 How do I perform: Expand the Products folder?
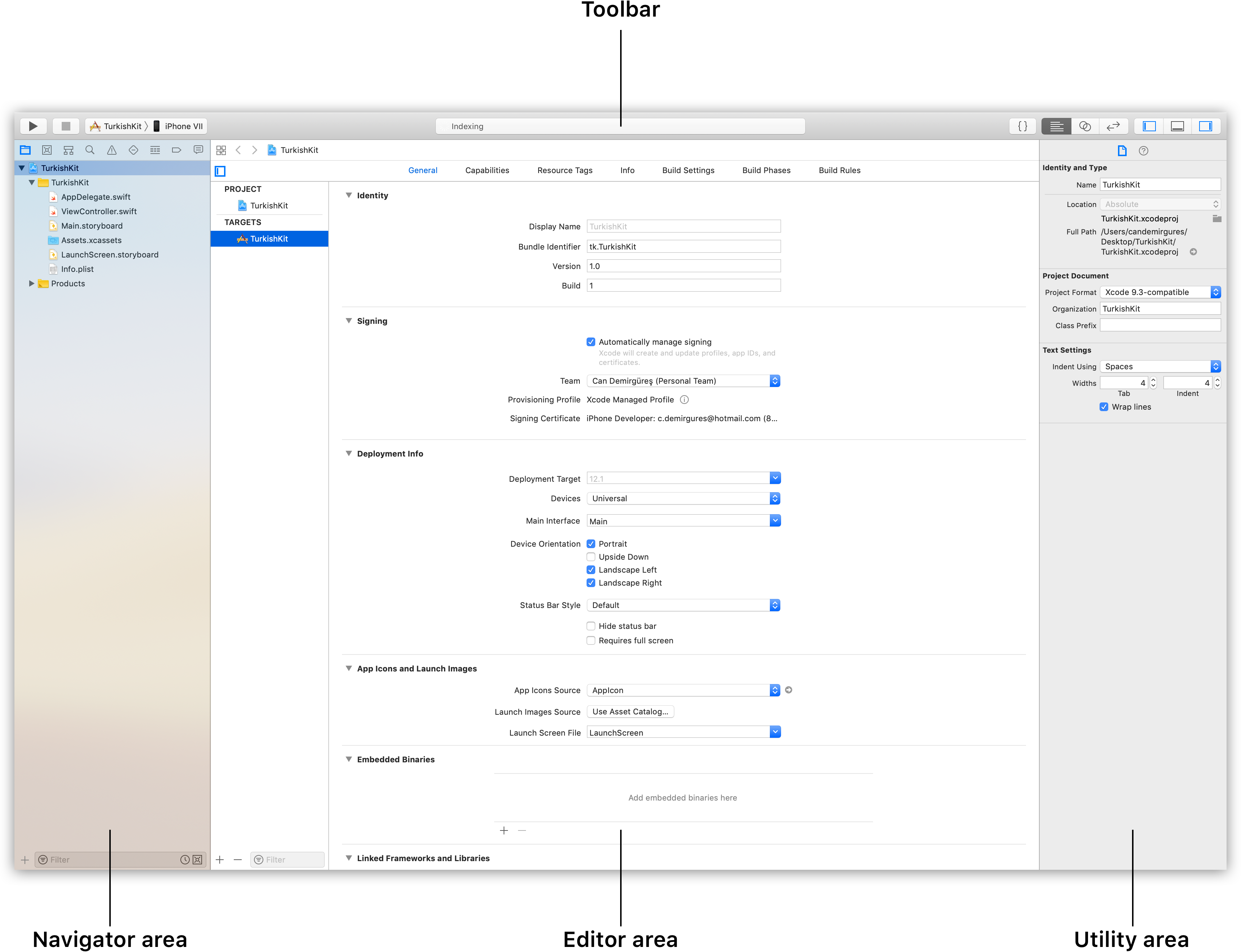pos(32,283)
